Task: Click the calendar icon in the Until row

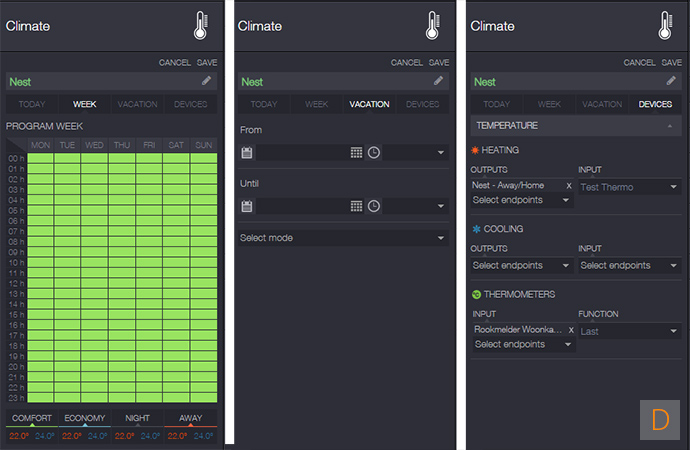Action: 247,206
